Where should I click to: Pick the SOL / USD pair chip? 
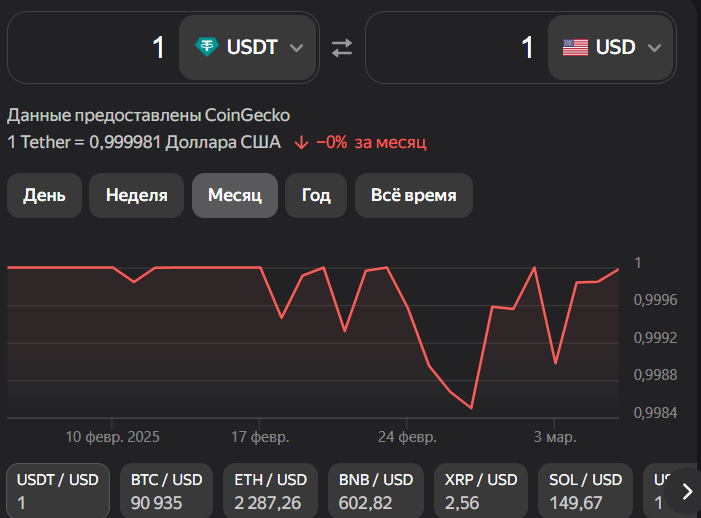point(585,490)
